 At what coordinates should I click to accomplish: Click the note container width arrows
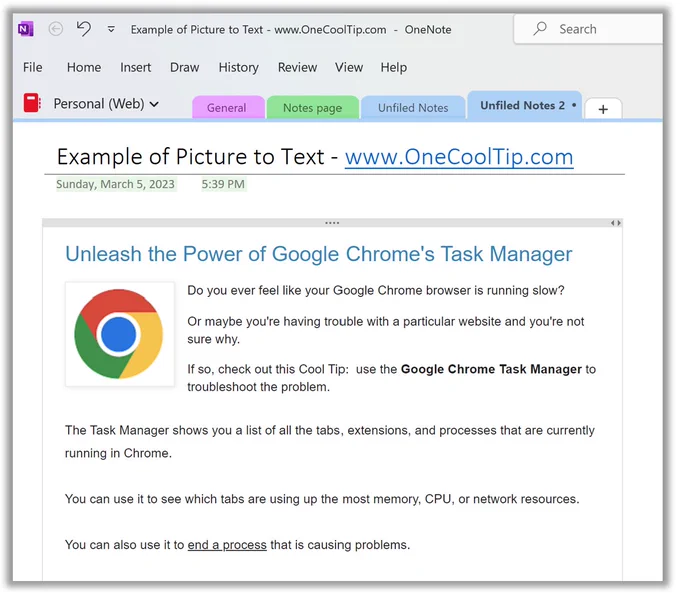coord(616,223)
